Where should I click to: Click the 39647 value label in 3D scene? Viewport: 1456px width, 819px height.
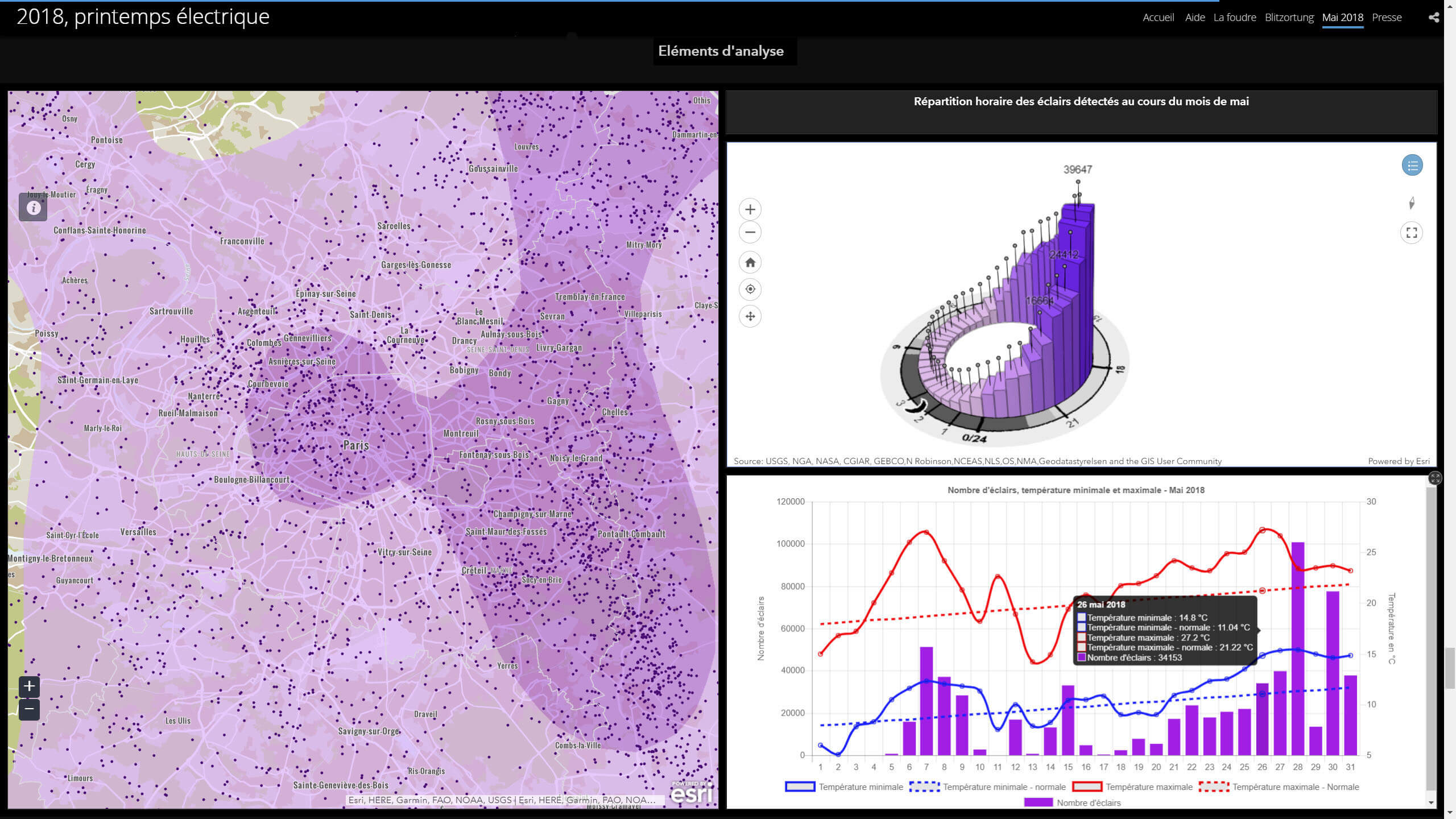click(1078, 169)
